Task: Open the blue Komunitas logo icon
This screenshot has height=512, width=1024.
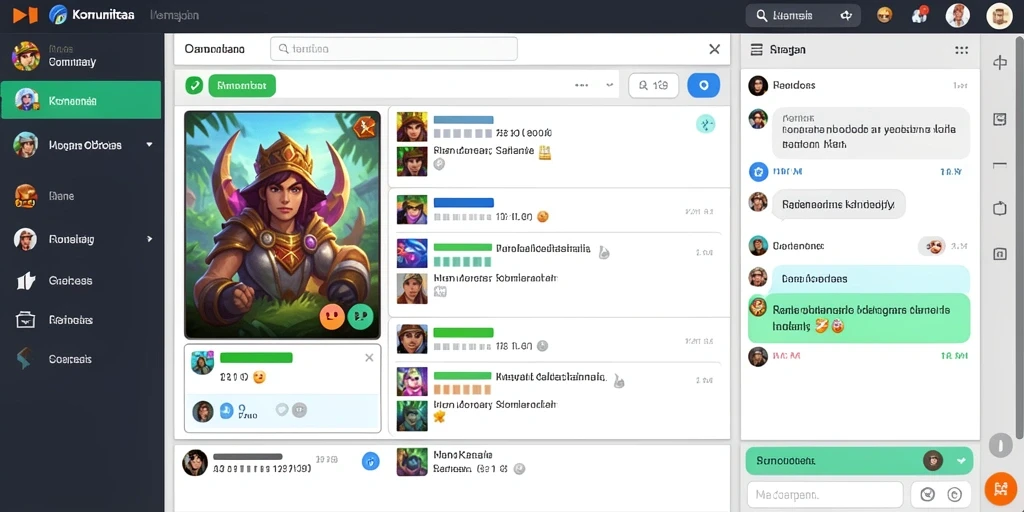Action: click(x=58, y=14)
